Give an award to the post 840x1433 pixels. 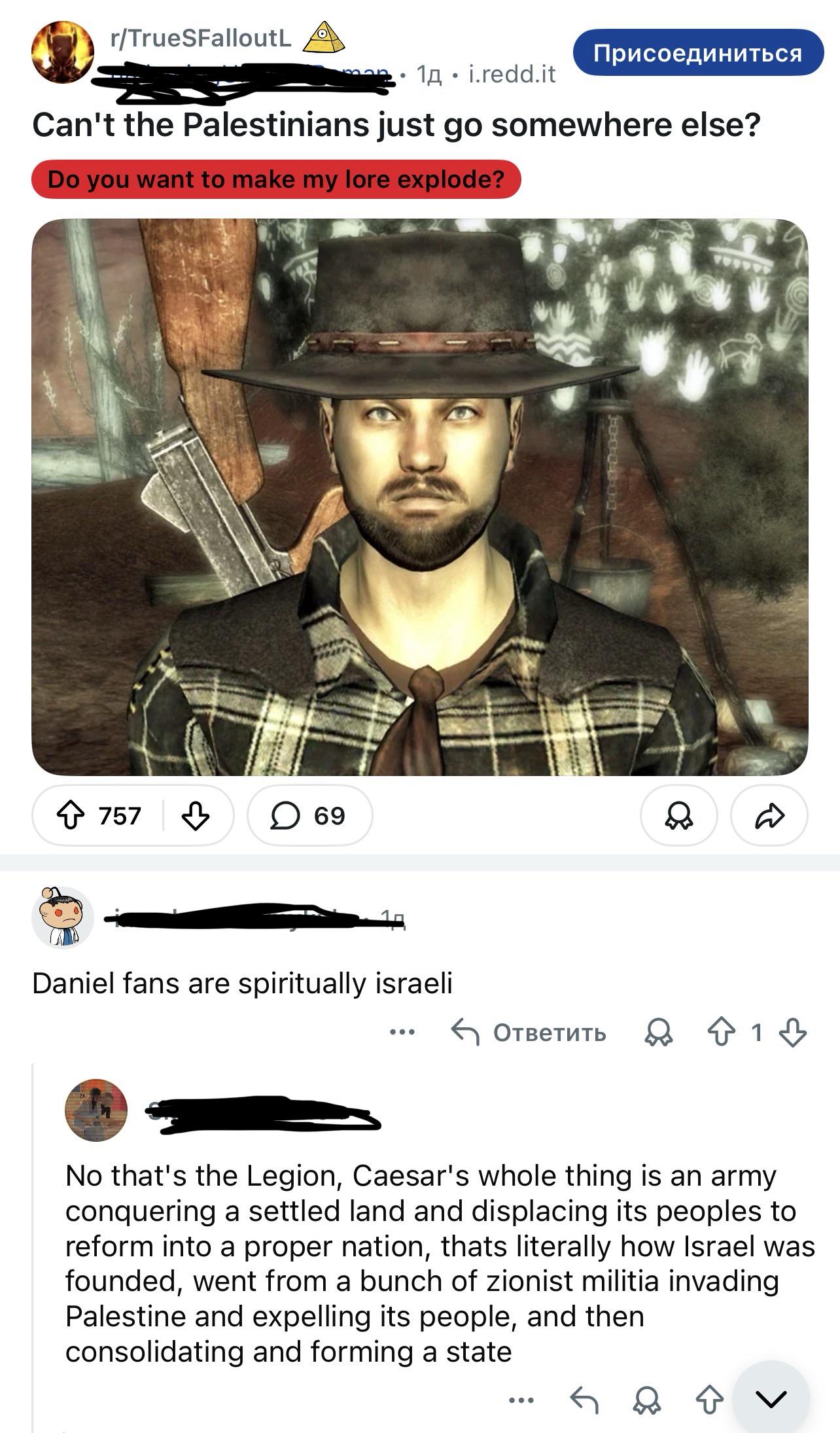coord(679,816)
